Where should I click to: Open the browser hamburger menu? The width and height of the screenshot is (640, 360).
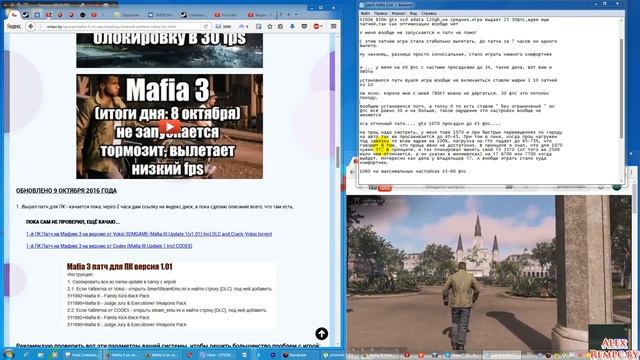click(333, 26)
